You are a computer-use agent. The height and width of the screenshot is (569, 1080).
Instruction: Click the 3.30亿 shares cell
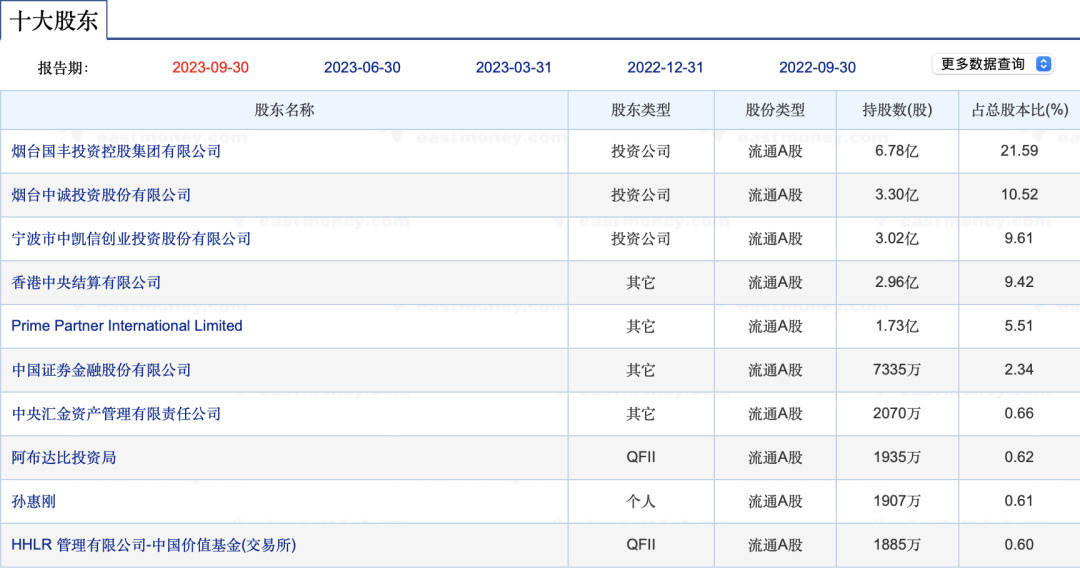(897, 195)
